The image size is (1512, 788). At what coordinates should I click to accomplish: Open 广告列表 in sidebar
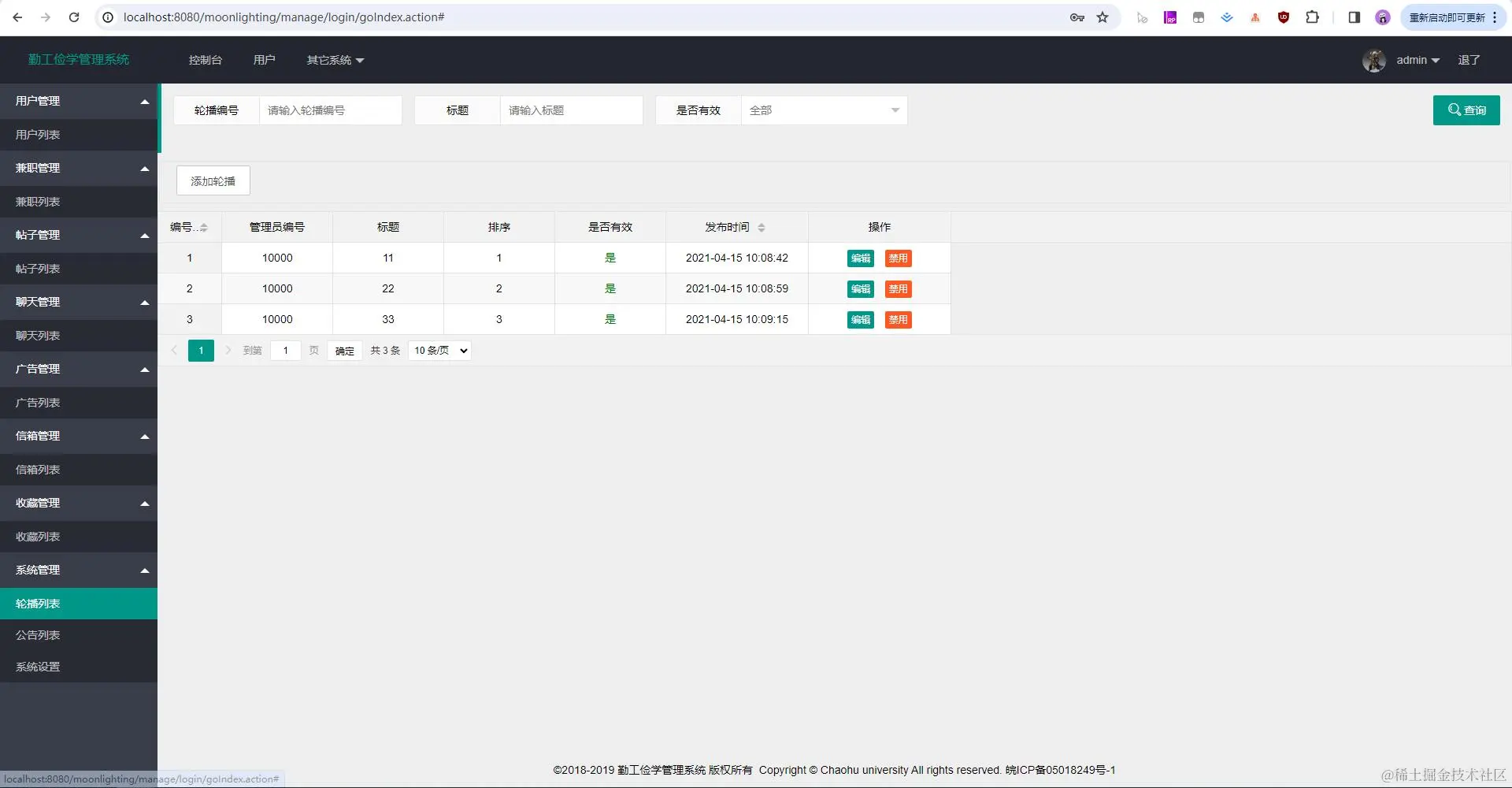[79, 403]
